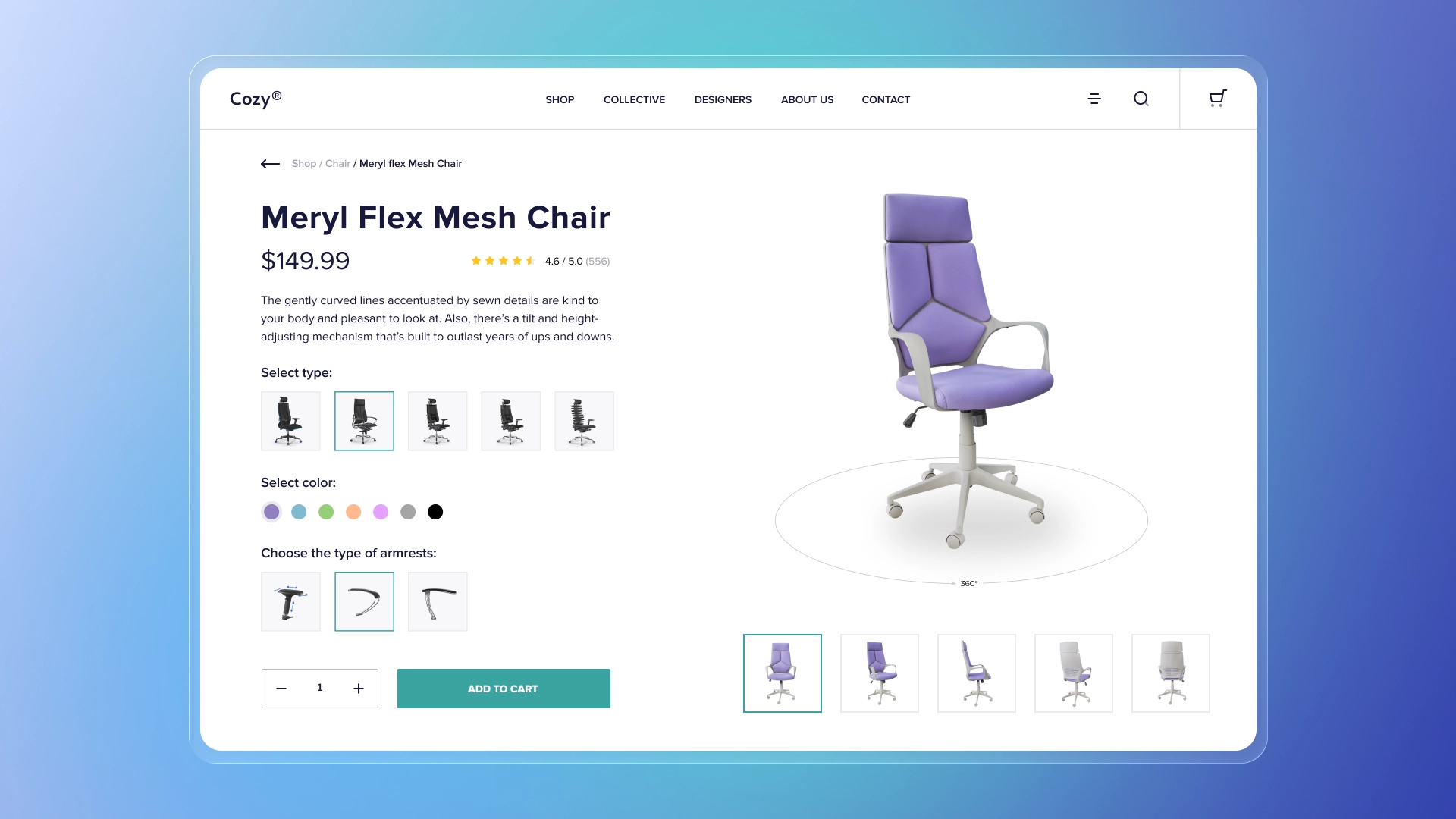The height and width of the screenshot is (819, 1456).
Task: Open the hamburger filter menu icon
Action: point(1094,99)
